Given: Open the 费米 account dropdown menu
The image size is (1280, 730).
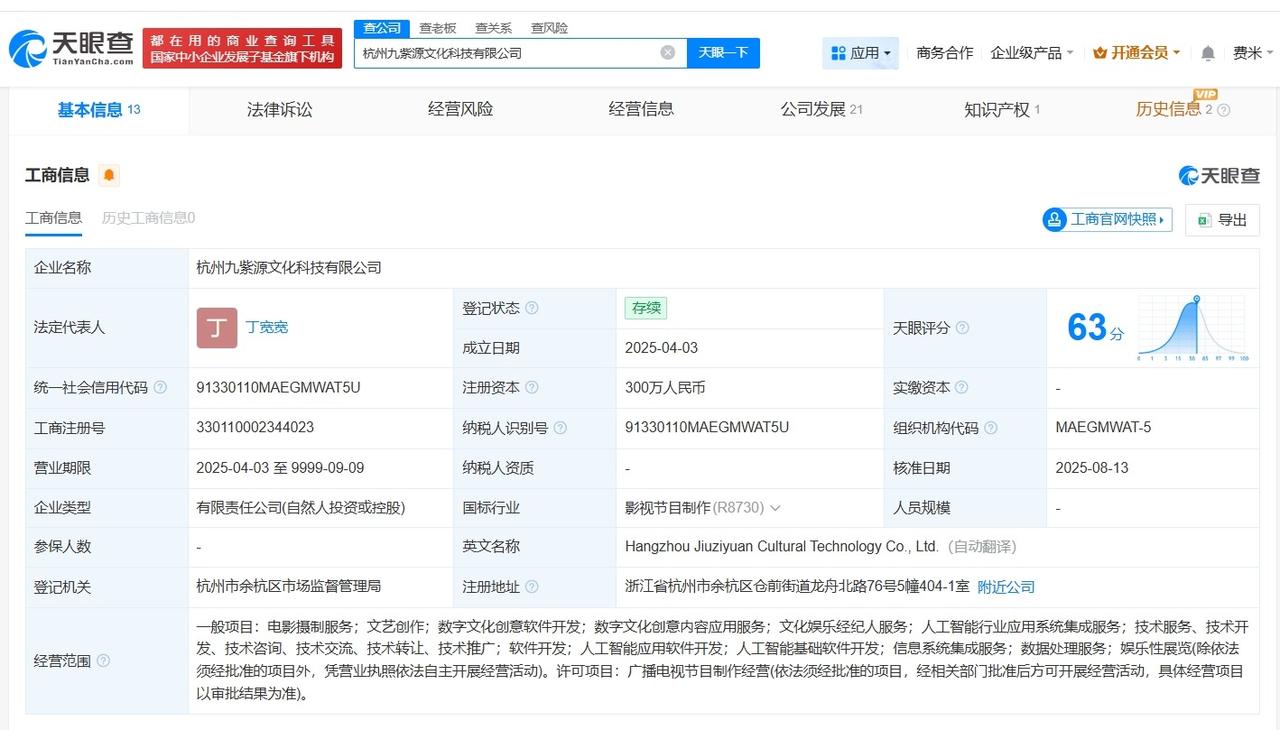Looking at the screenshot, I should (x=1254, y=52).
